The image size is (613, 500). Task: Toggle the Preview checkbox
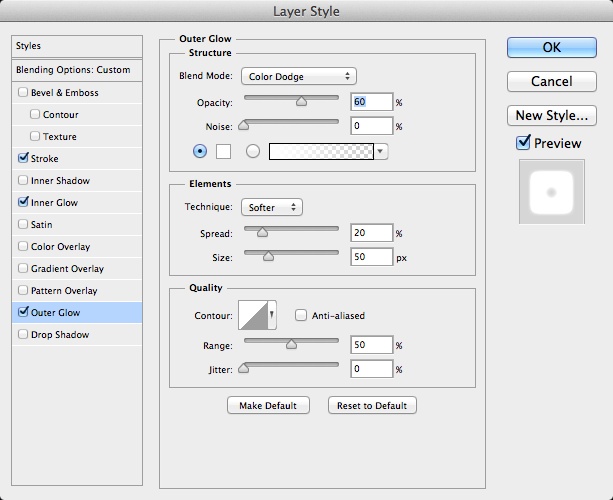(523, 143)
